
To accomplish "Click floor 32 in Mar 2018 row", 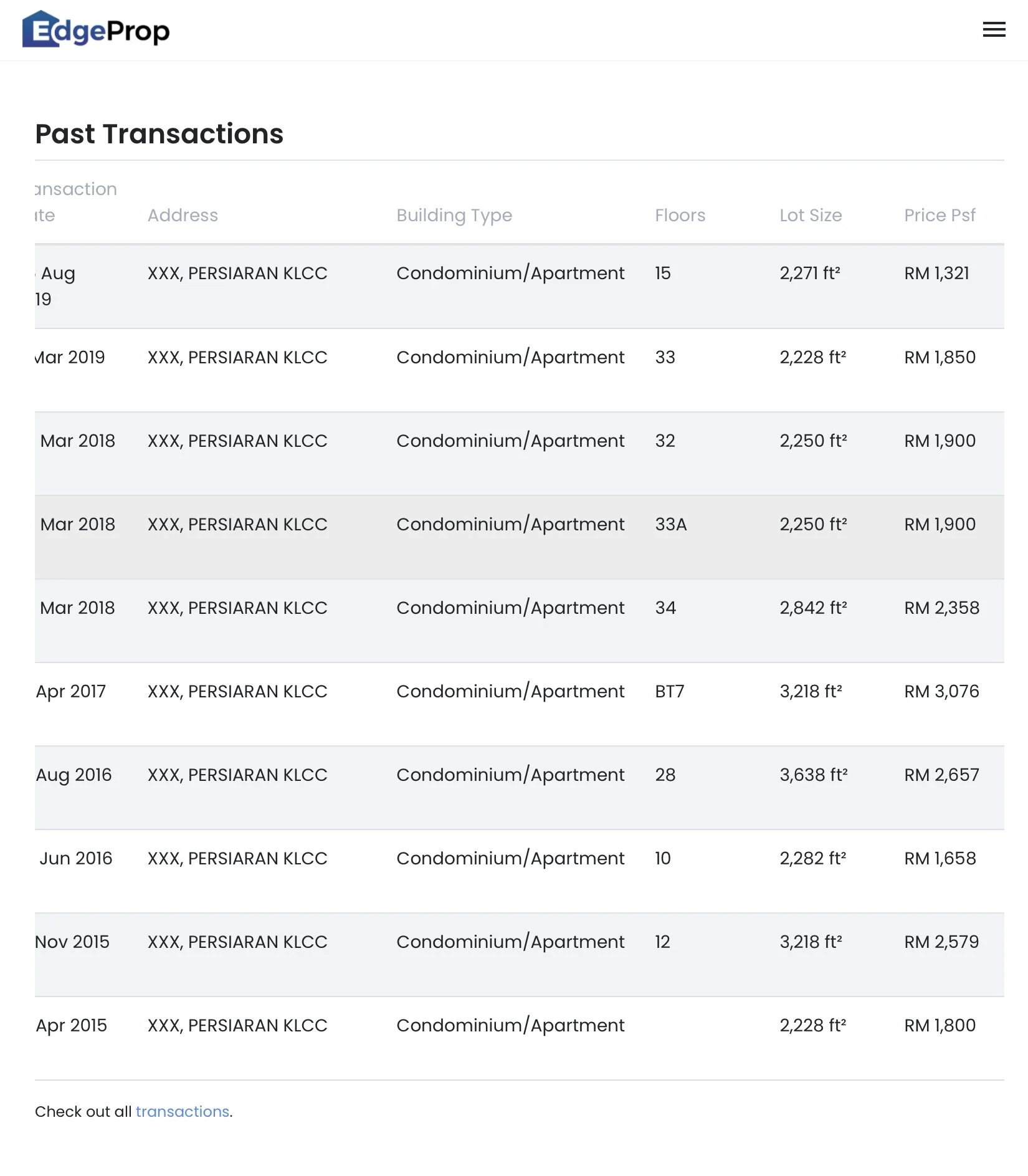I will pyautogui.click(x=665, y=441).
